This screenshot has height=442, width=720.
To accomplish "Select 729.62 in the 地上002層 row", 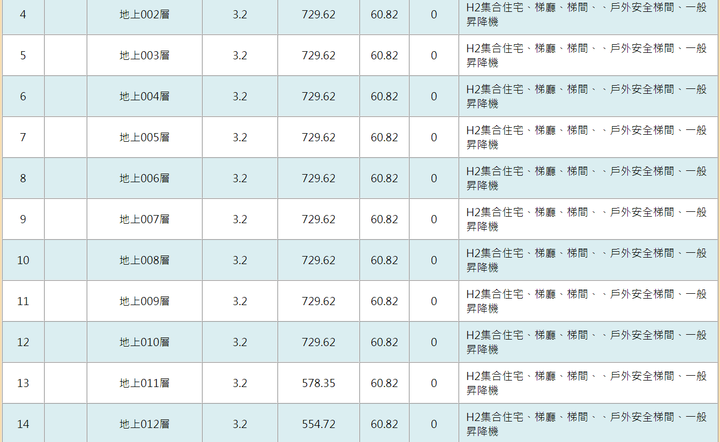I will tap(319, 15).
